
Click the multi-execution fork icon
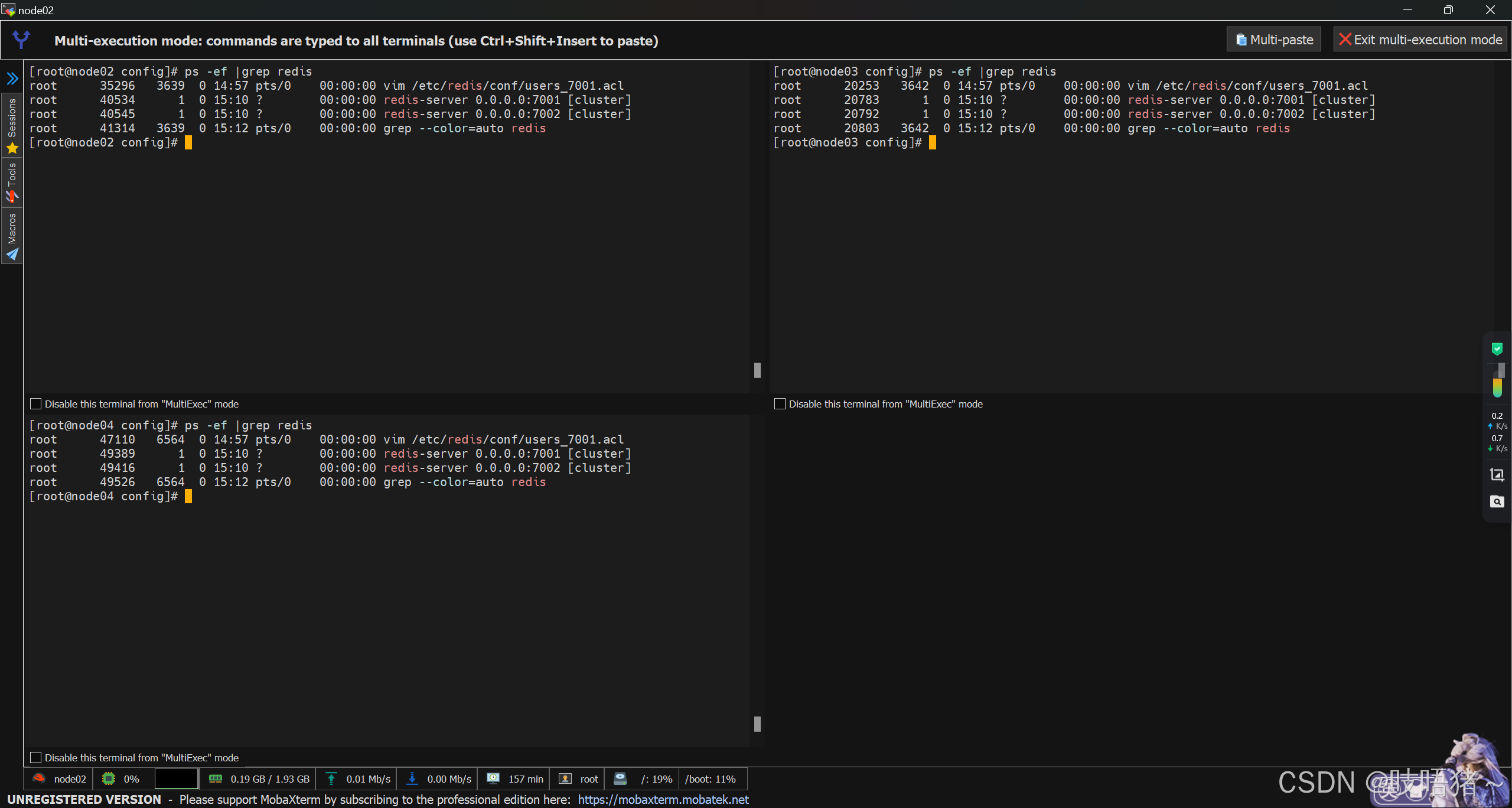pos(21,40)
